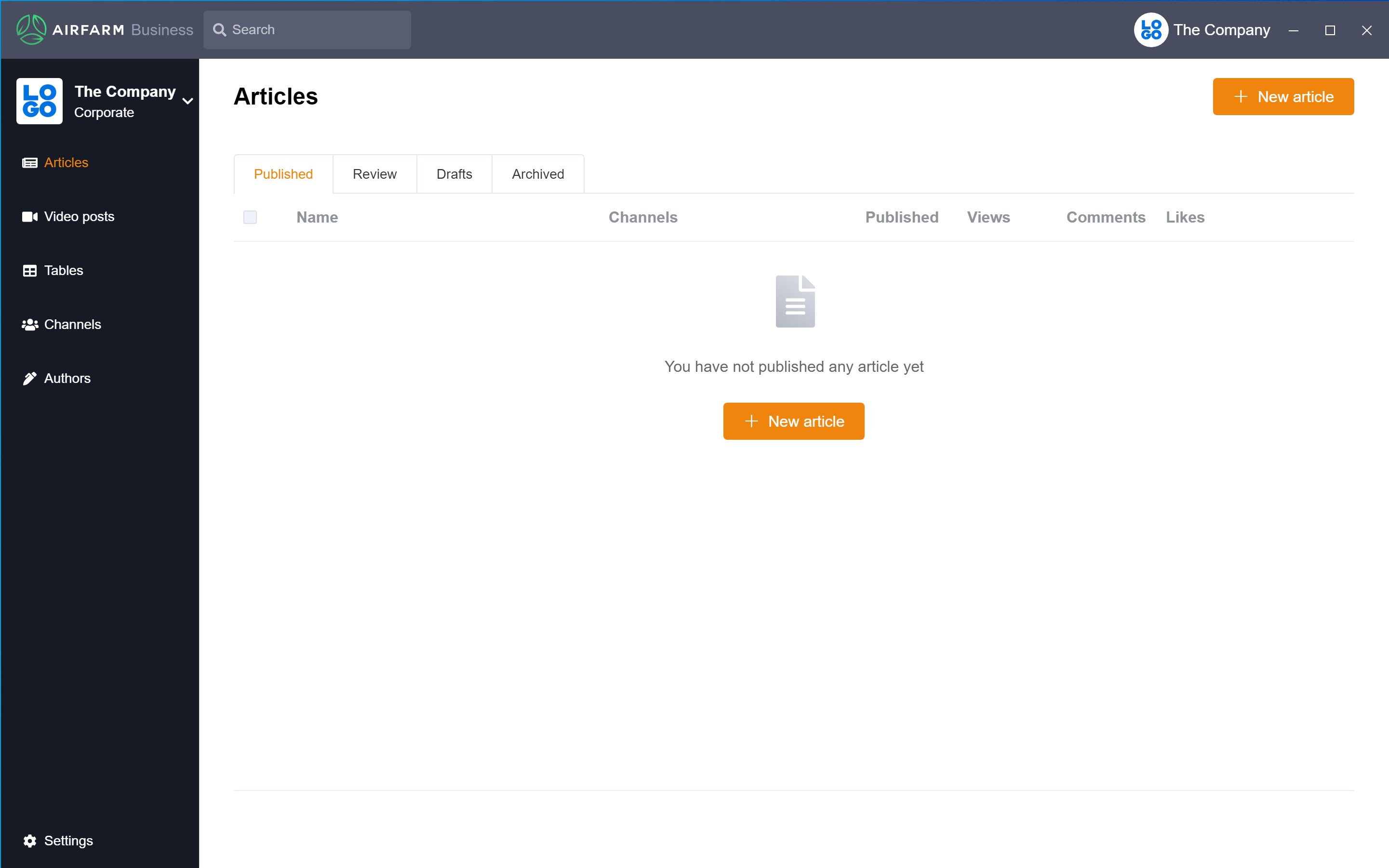Open Settings gear icon

tap(30, 841)
